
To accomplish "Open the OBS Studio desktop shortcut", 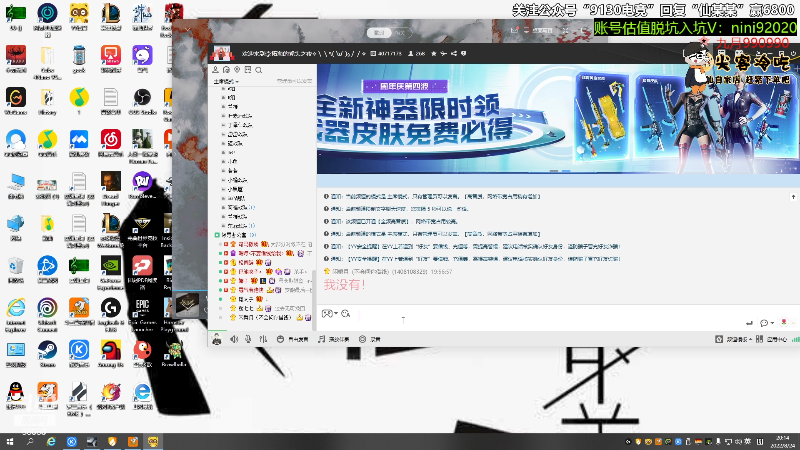I will (142, 101).
